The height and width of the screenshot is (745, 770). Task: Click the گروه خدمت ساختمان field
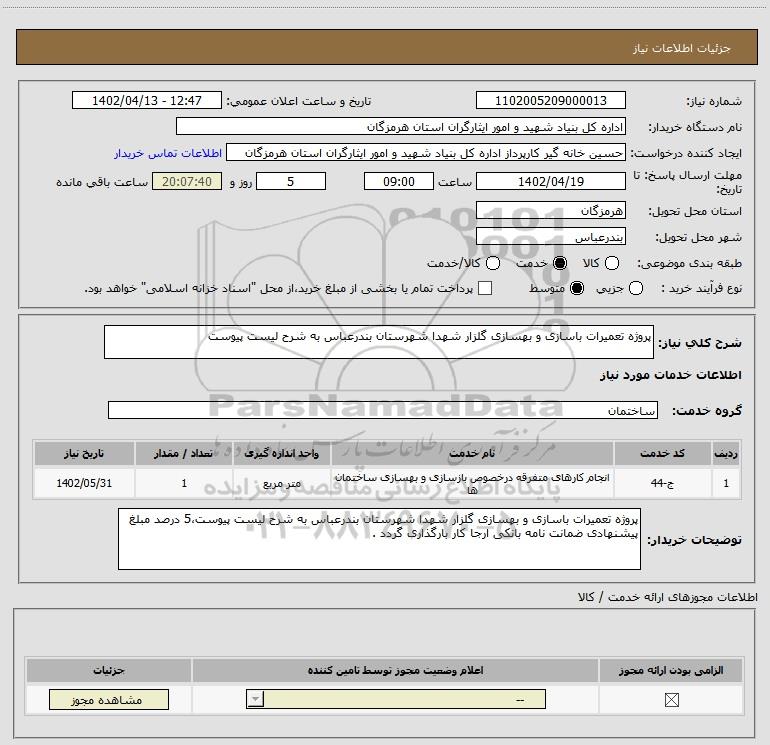pyautogui.click(x=383, y=410)
